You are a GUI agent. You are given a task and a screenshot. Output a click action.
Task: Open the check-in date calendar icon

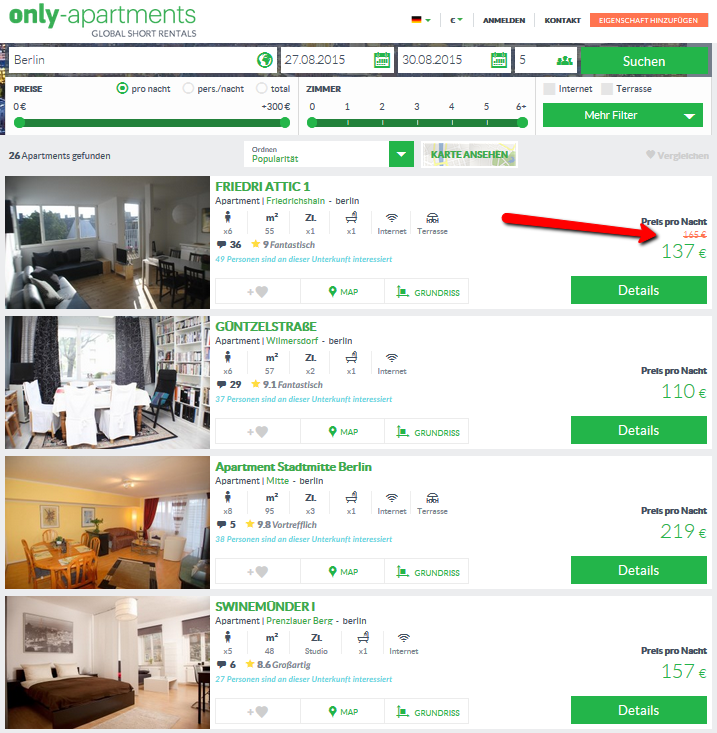(x=382, y=60)
